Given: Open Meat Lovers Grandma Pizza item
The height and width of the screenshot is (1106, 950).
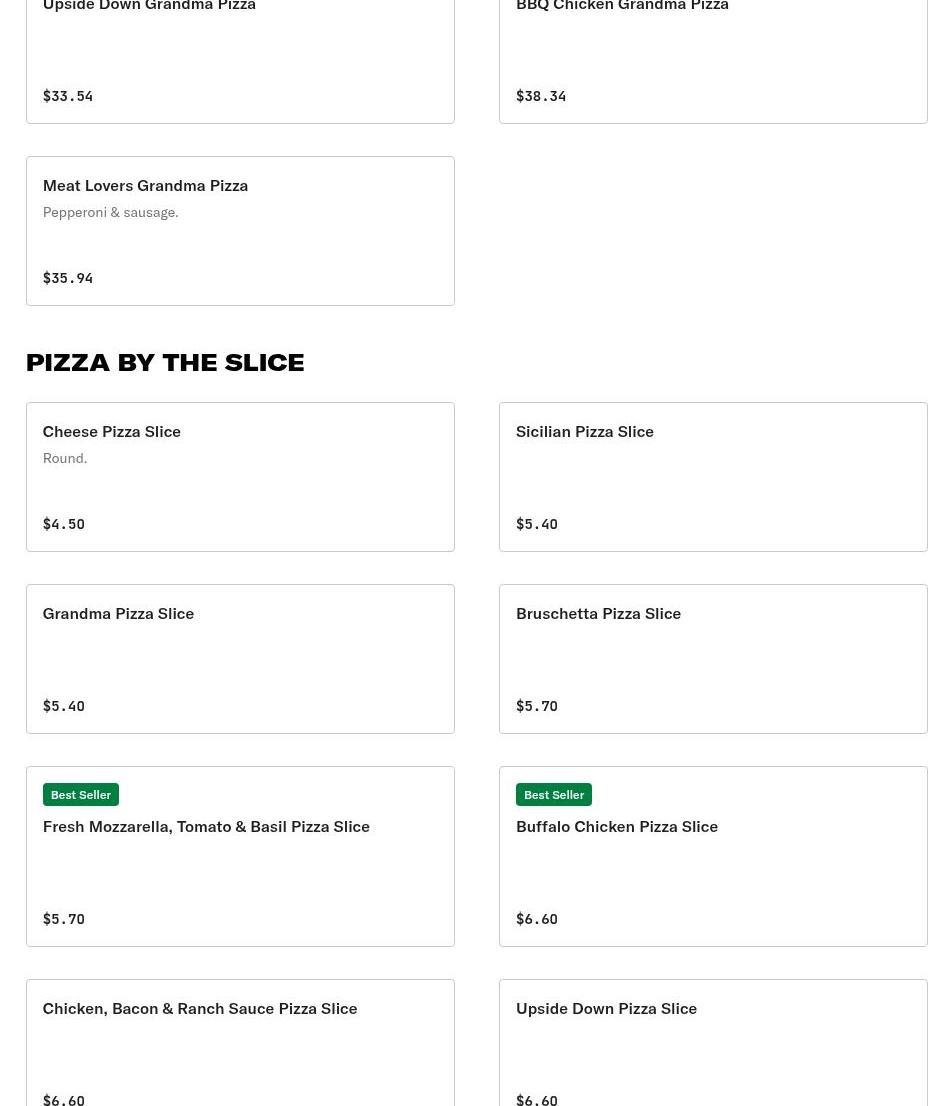Looking at the screenshot, I should click(240, 231).
